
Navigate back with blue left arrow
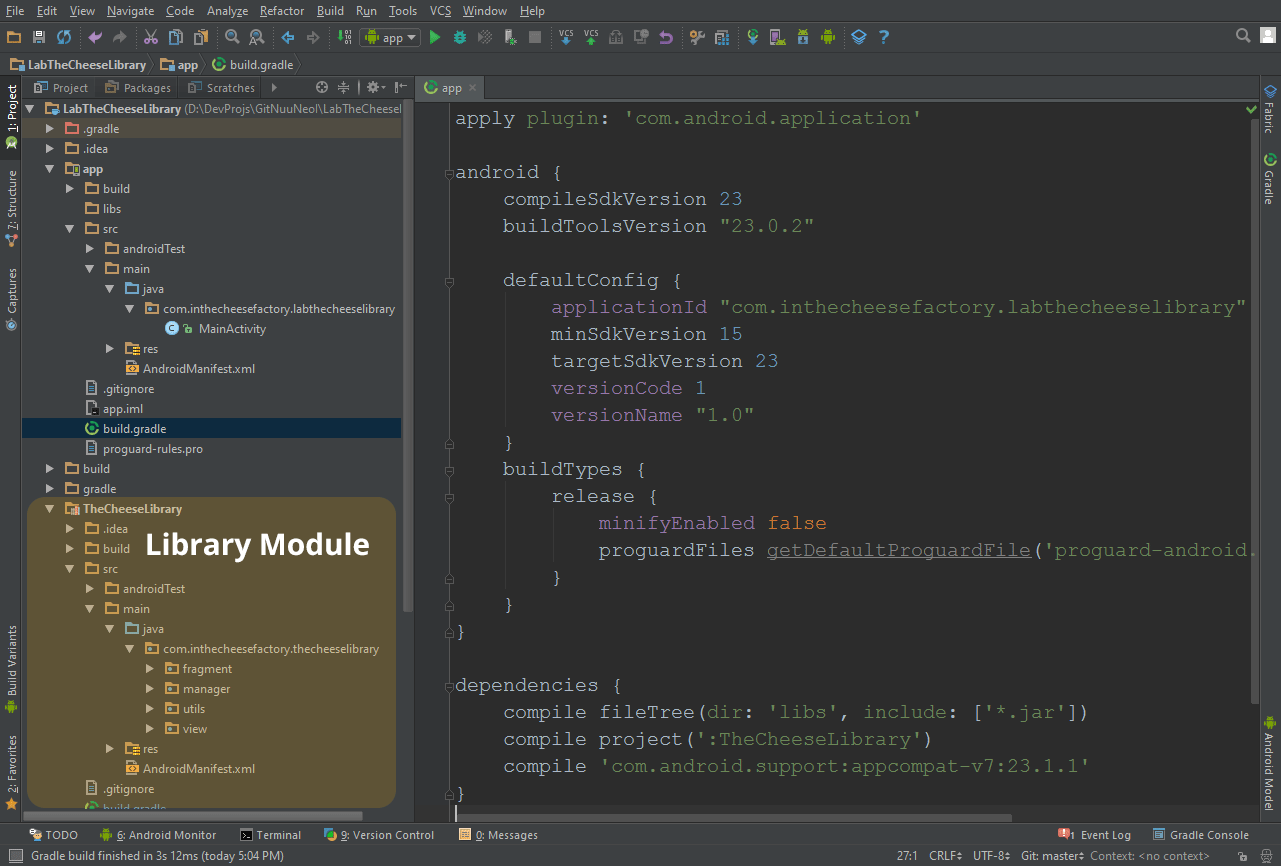click(288, 37)
